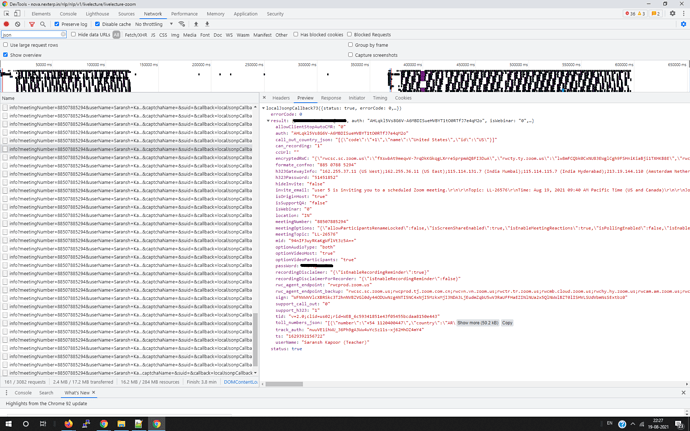This screenshot has height=431, width=690.
Task: Click Show more (50.2 kB) button
Action: pyautogui.click(x=477, y=323)
